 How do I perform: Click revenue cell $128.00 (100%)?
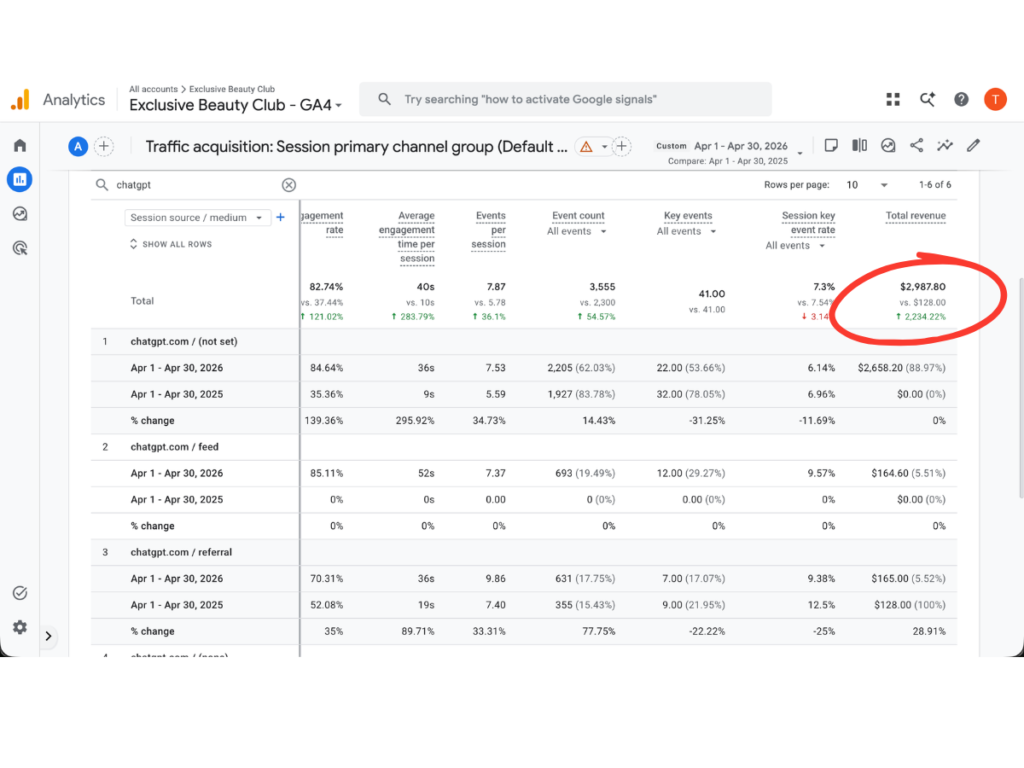click(910, 605)
